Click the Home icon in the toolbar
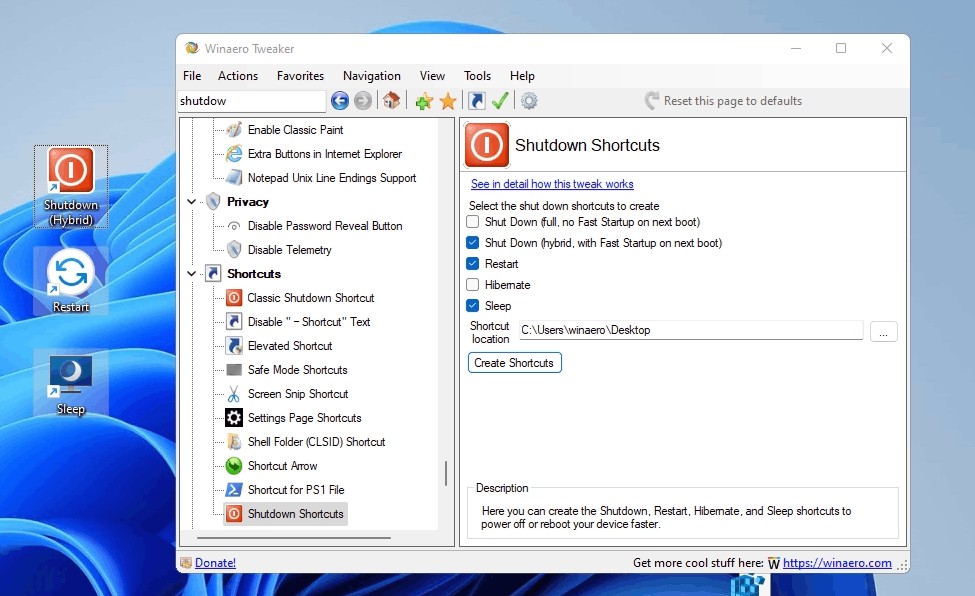This screenshot has width=975, height=596. (389, 100)
